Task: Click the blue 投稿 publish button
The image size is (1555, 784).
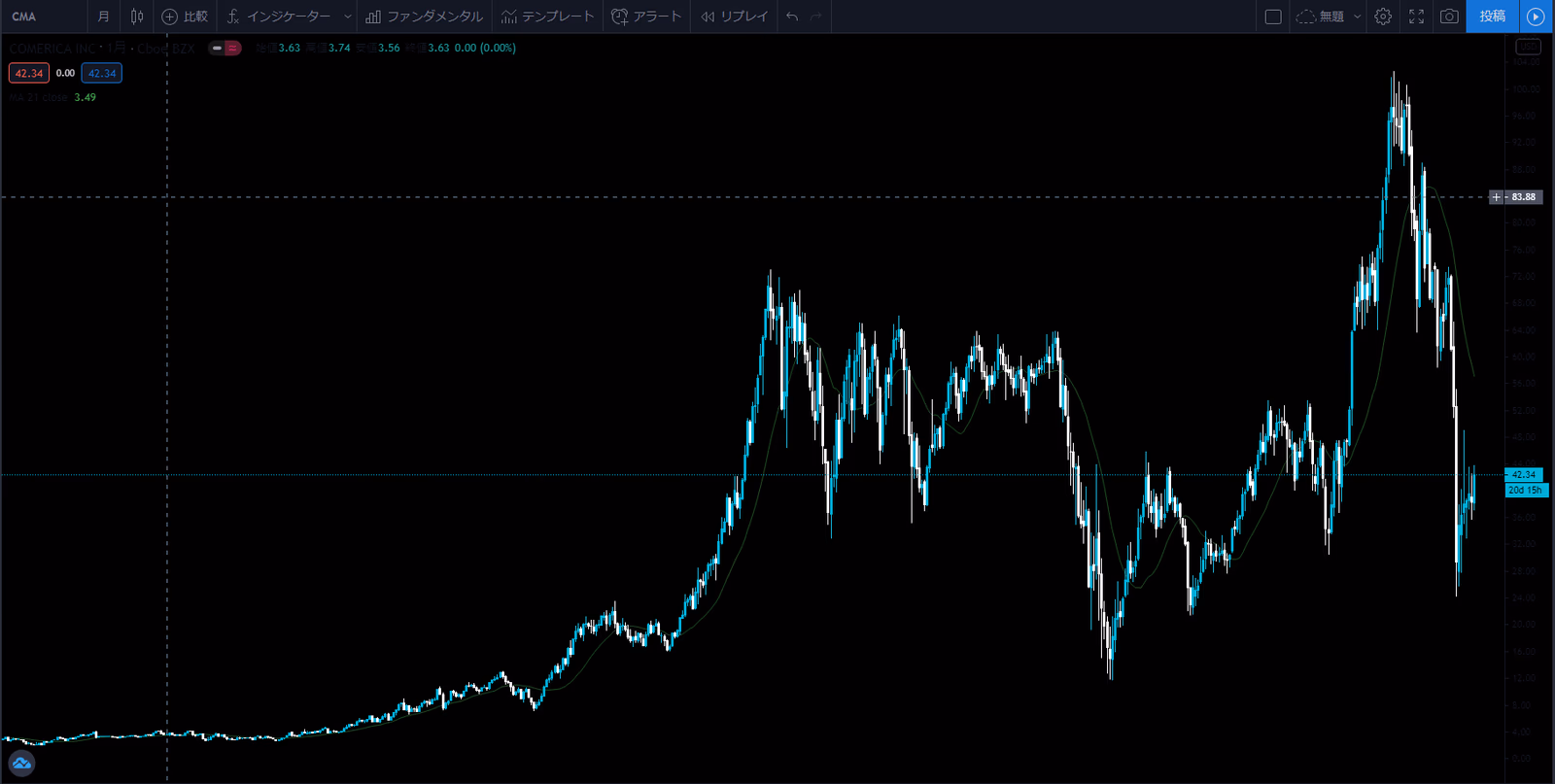Action: pos(1492,17)
